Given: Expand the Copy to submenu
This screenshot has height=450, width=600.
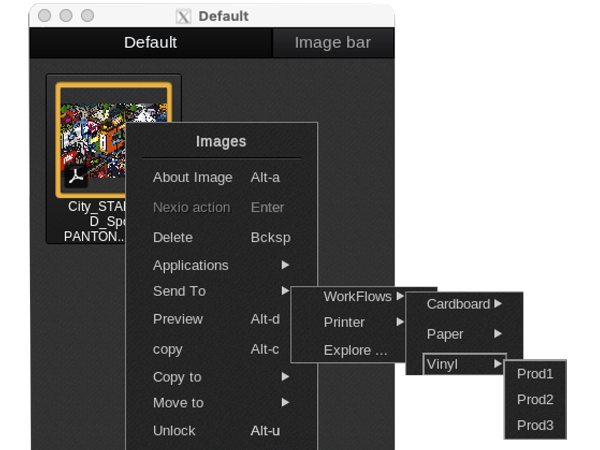Looking at the screenshot, I should pos(221,377).
